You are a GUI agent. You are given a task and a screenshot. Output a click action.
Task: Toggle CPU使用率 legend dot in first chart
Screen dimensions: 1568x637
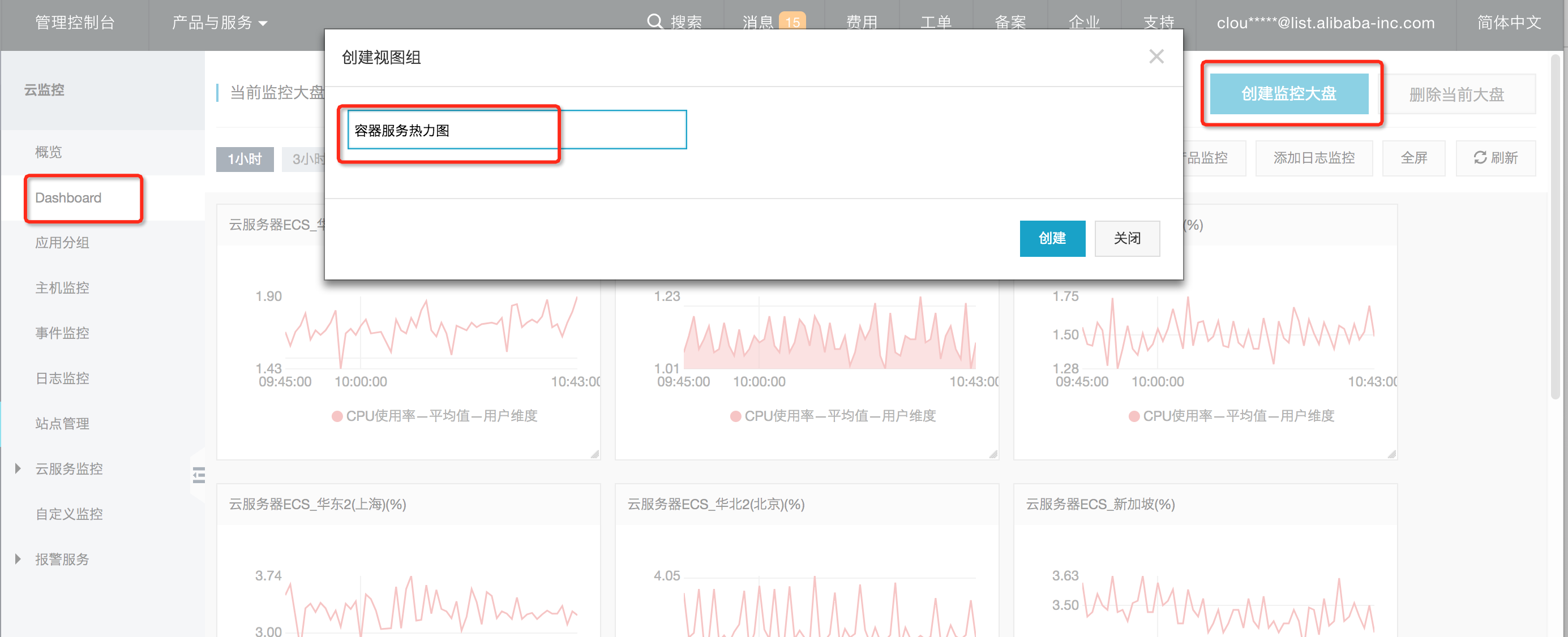[x=337, y=416]
